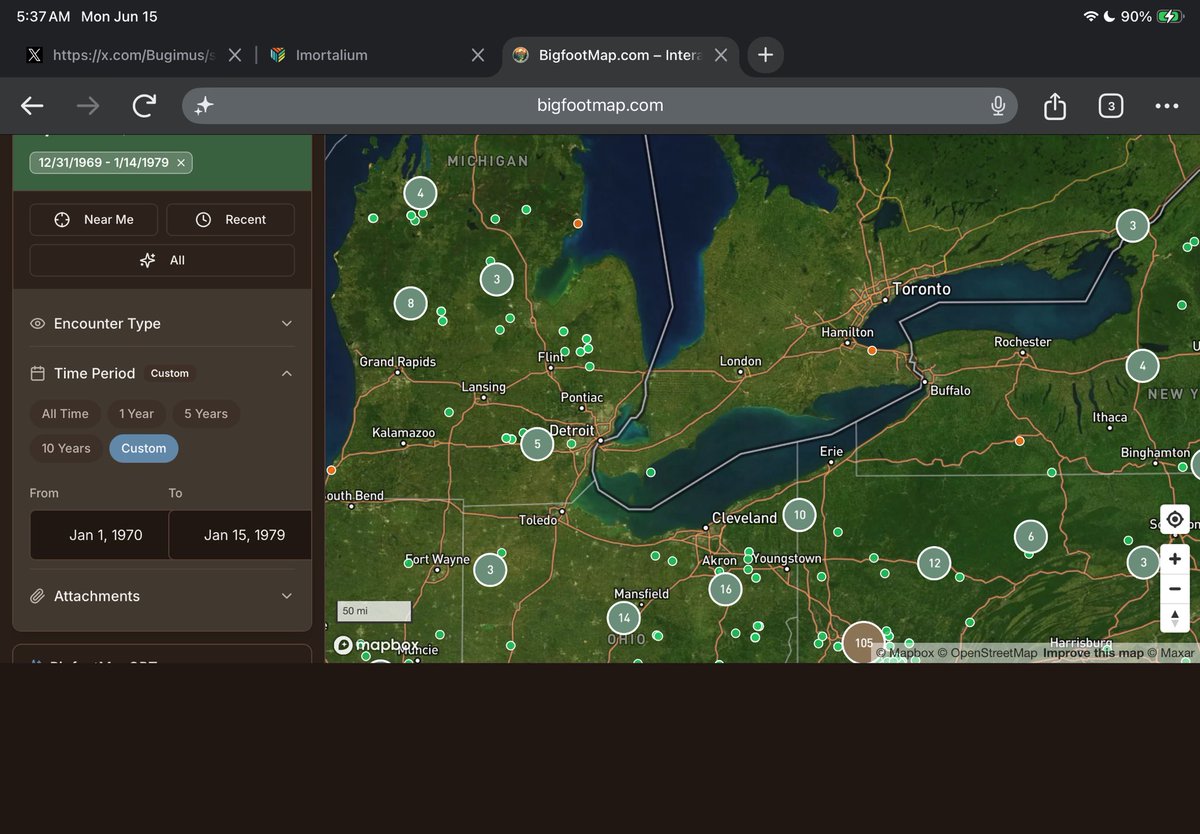Tap the Wi-Fi icon in status bar
The height and width of the screenshot is (834, 1200).
pyautogui.click(x=1090, y=17)
